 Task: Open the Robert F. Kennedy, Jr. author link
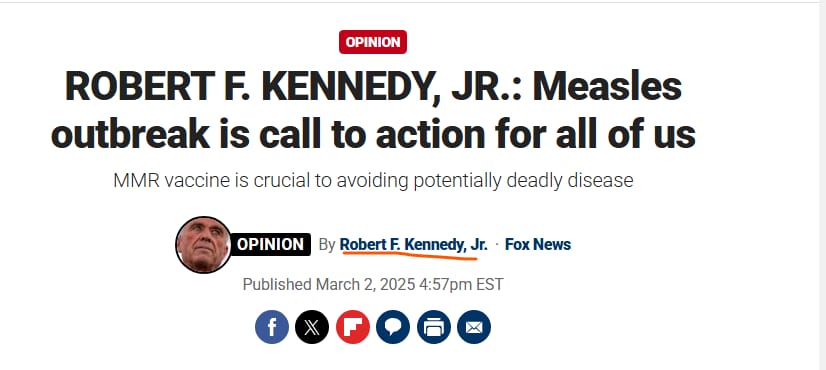[414, 245]
